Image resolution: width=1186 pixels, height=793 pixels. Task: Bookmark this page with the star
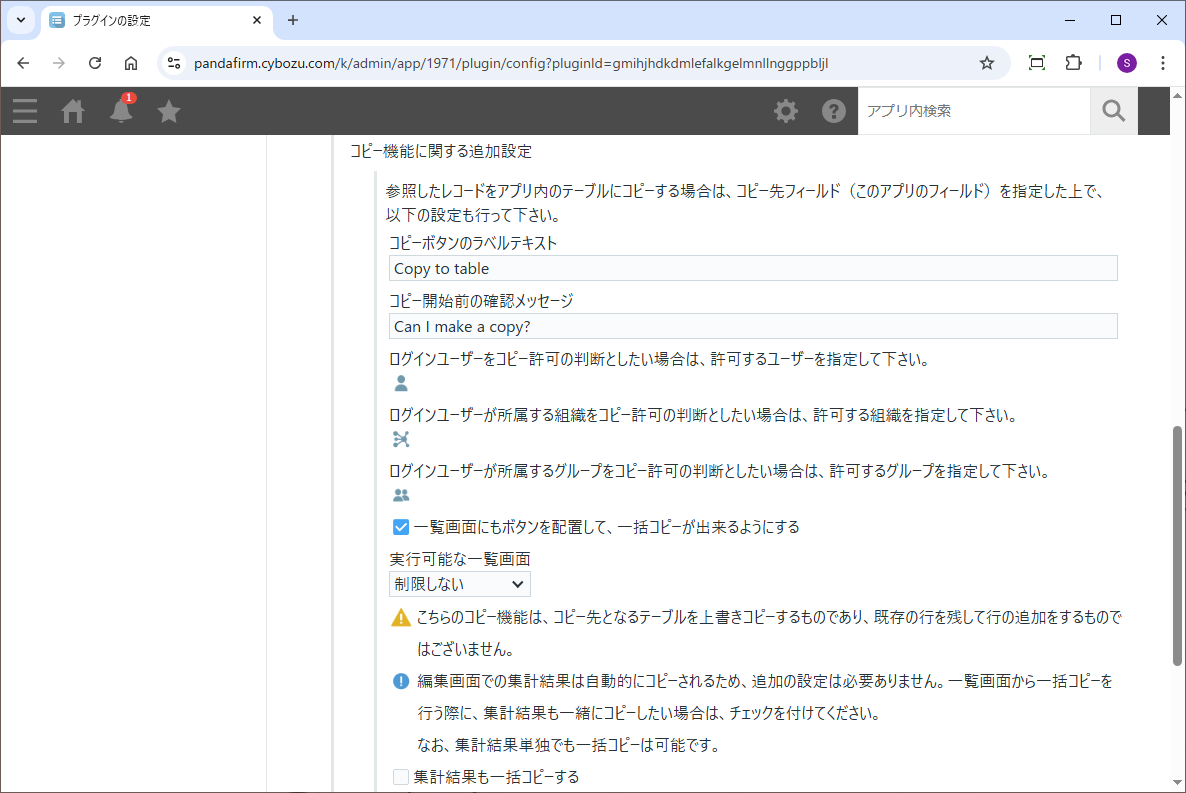pos(987,63)
